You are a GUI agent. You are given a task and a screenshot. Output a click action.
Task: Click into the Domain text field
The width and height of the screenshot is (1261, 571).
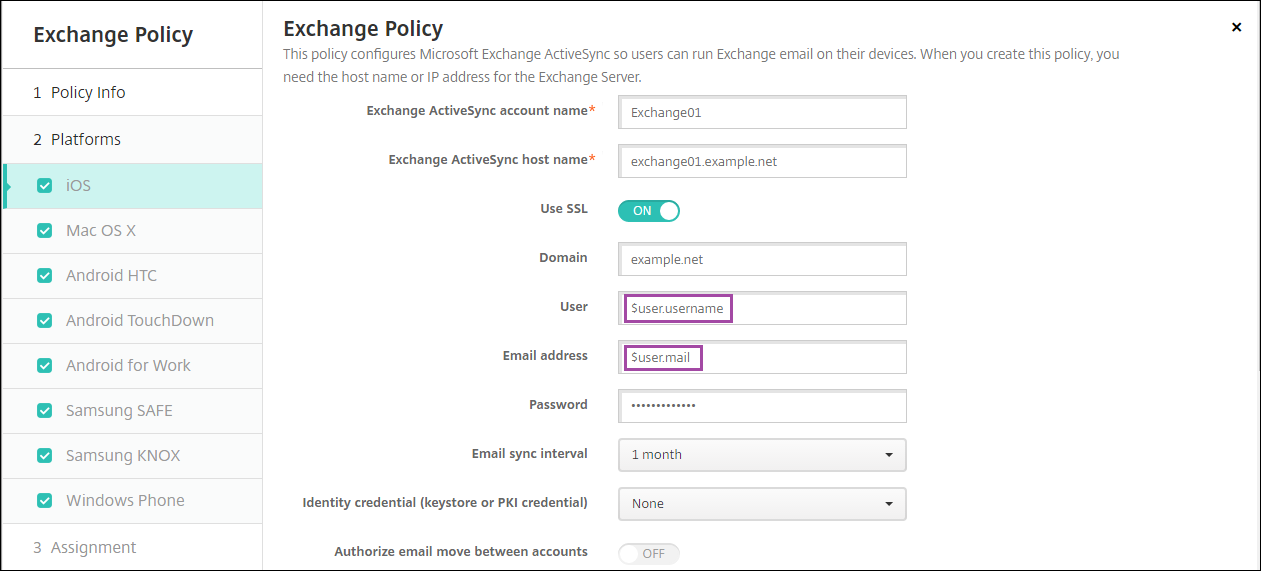(x=762, y=259)
